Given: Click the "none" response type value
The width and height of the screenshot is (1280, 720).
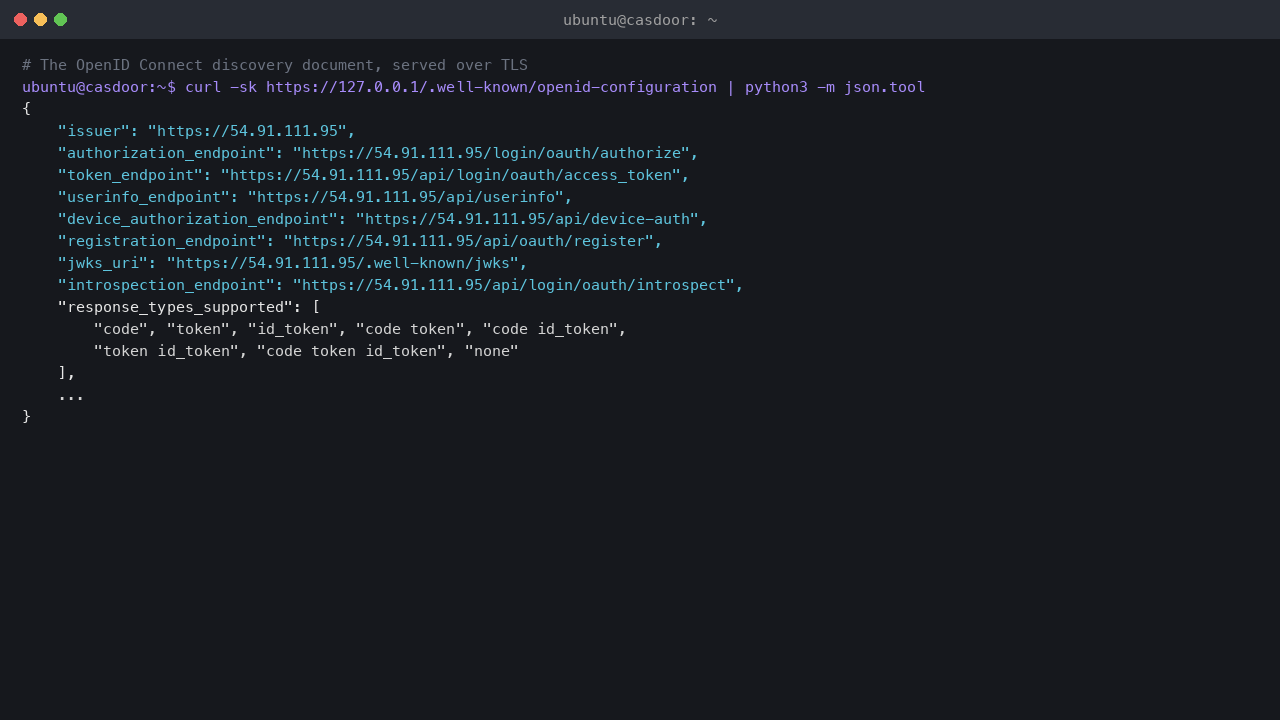Looking at the screenshot, I should click(x=491, y=351).
